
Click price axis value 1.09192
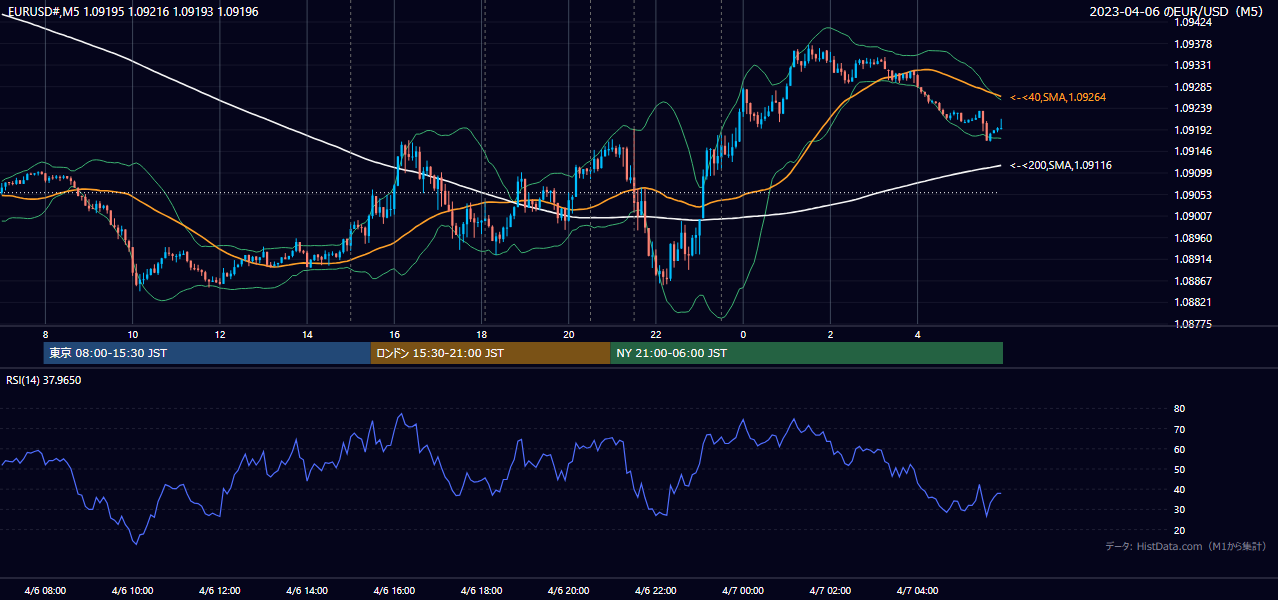(1193, 130)
